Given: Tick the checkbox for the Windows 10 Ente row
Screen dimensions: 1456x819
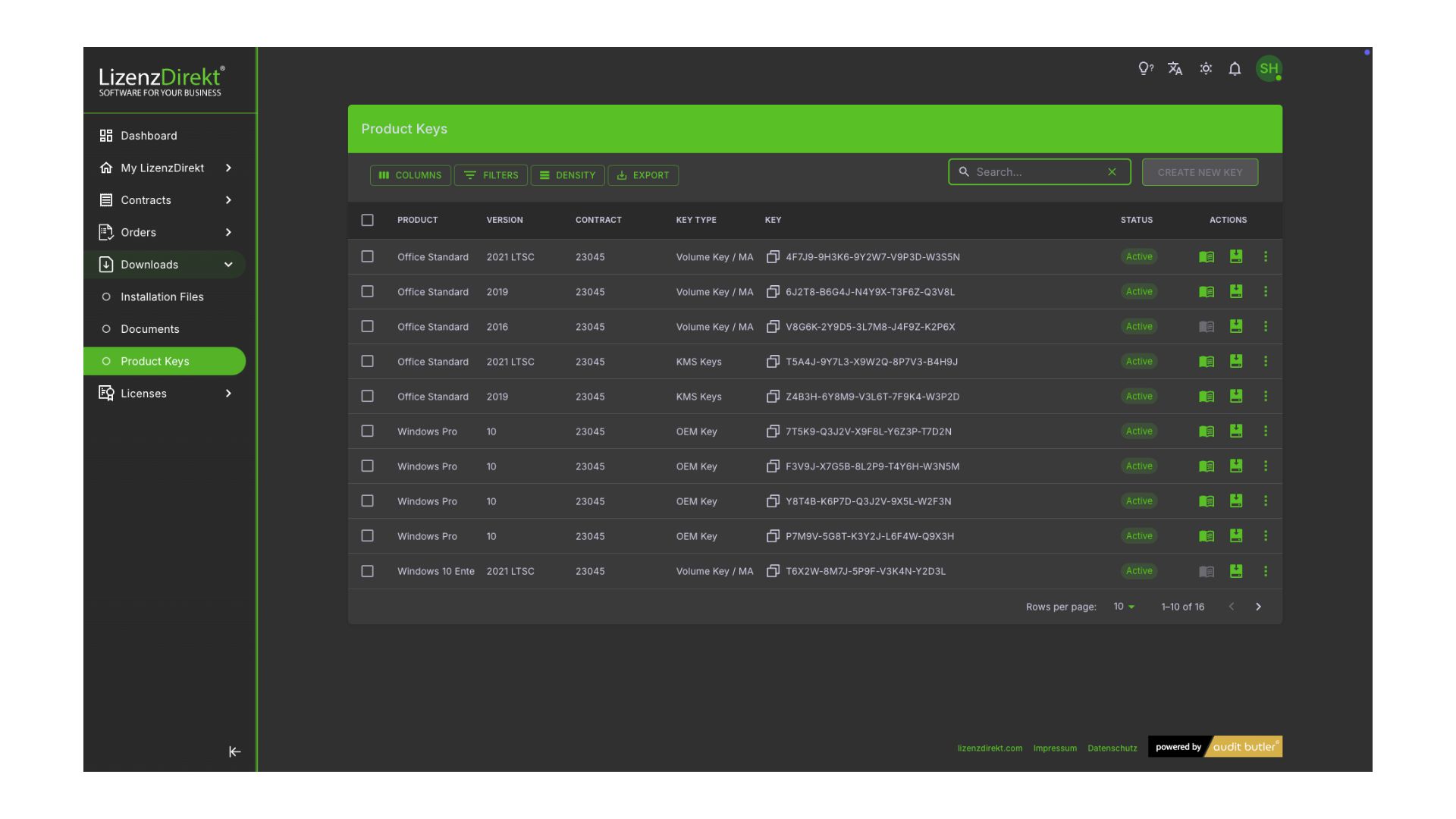Looking at the screenshot, I should tap(367, 571).
